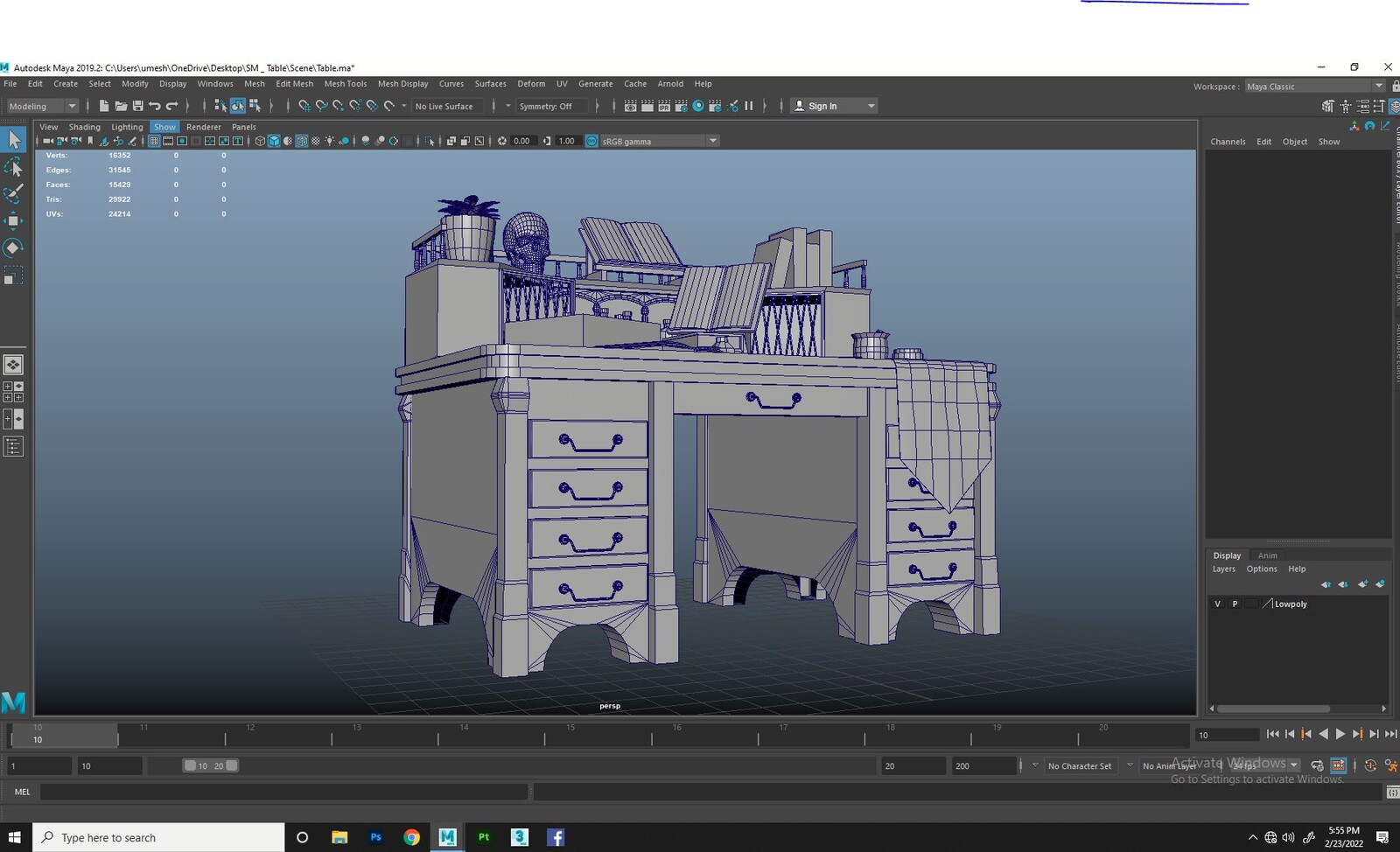Open the Symmetry: Off dropdown
Image resolution: width=1400 pixels, height=852 pixels.
[551, 106]
